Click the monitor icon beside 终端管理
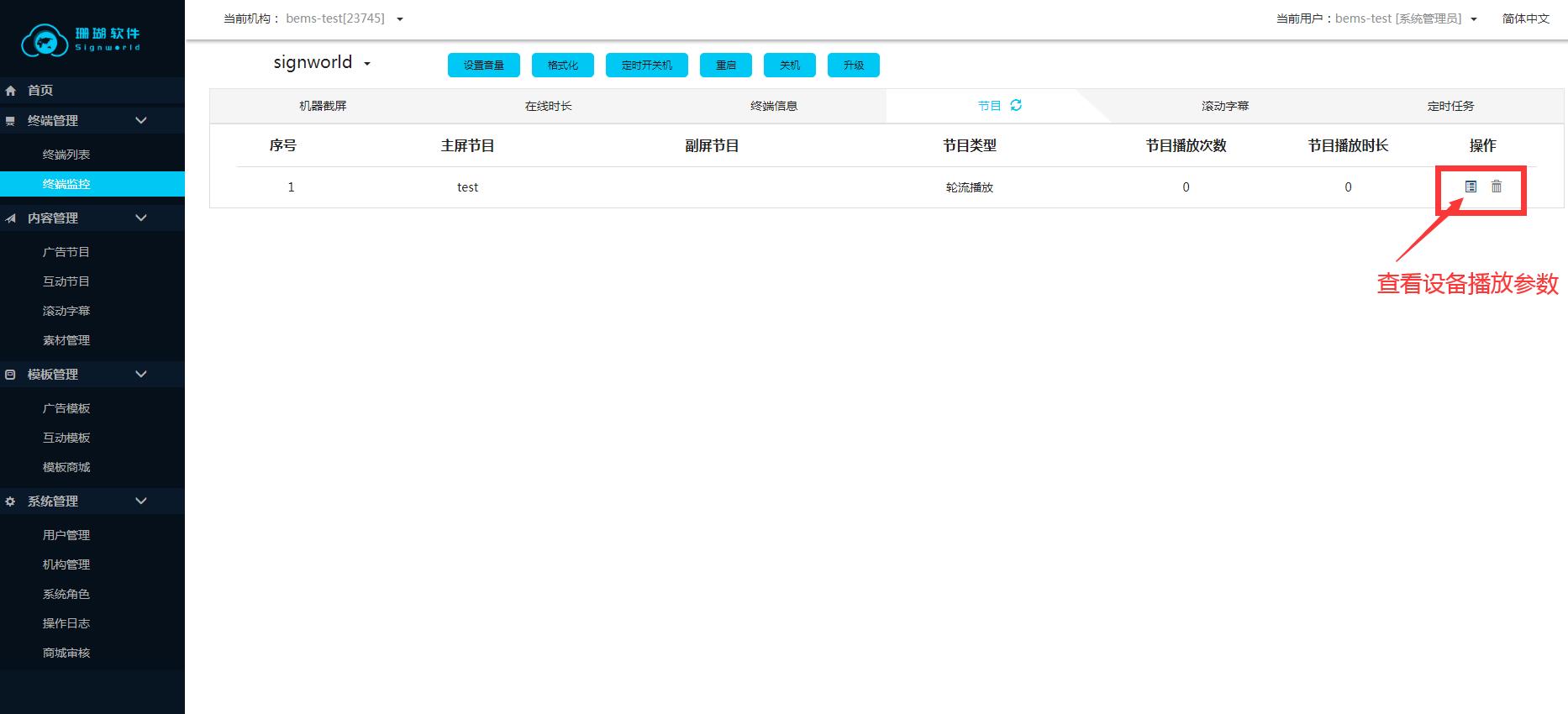 (11, 121)
